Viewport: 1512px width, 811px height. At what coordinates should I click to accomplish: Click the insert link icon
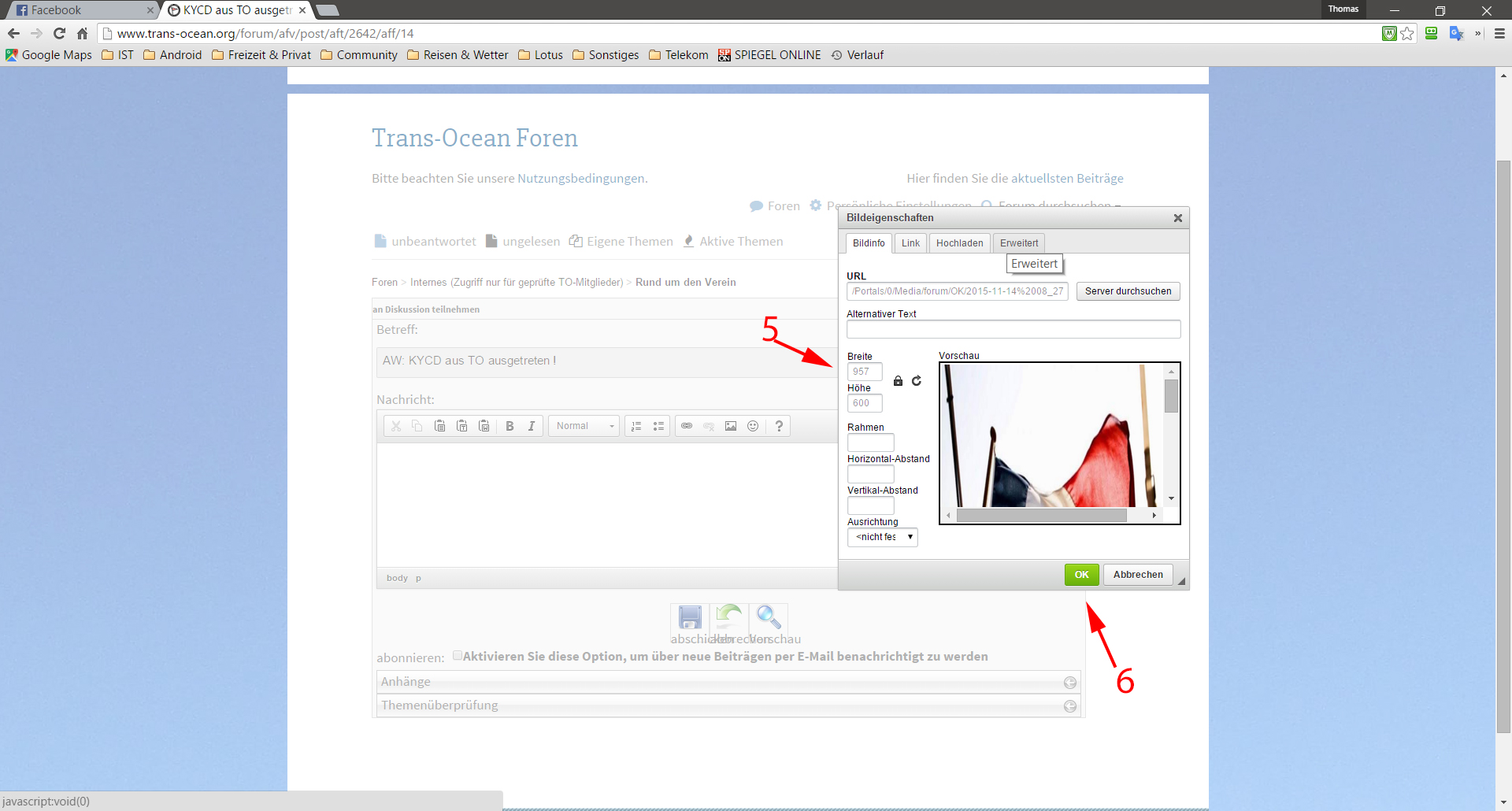(x=687, y=426)
